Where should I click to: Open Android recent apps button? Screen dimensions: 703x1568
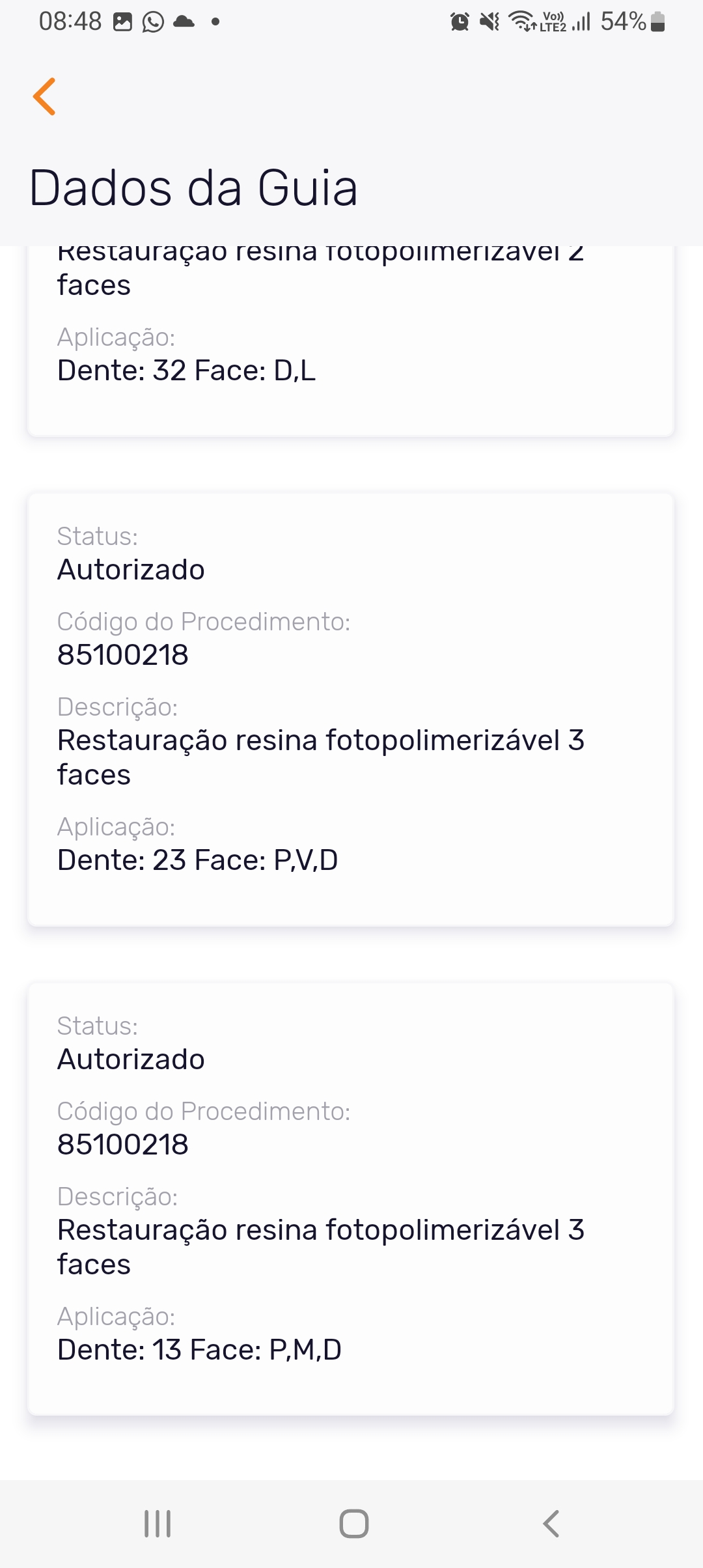(158, 1524)
